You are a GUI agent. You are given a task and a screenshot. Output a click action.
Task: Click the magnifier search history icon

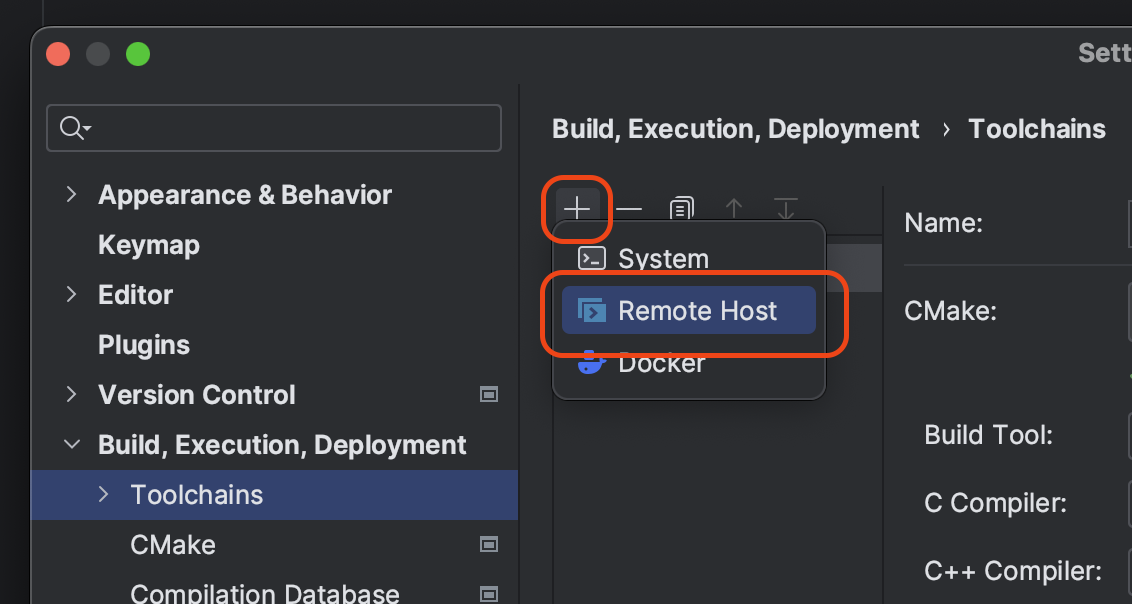pyautogui.click(x=75, y=128)
